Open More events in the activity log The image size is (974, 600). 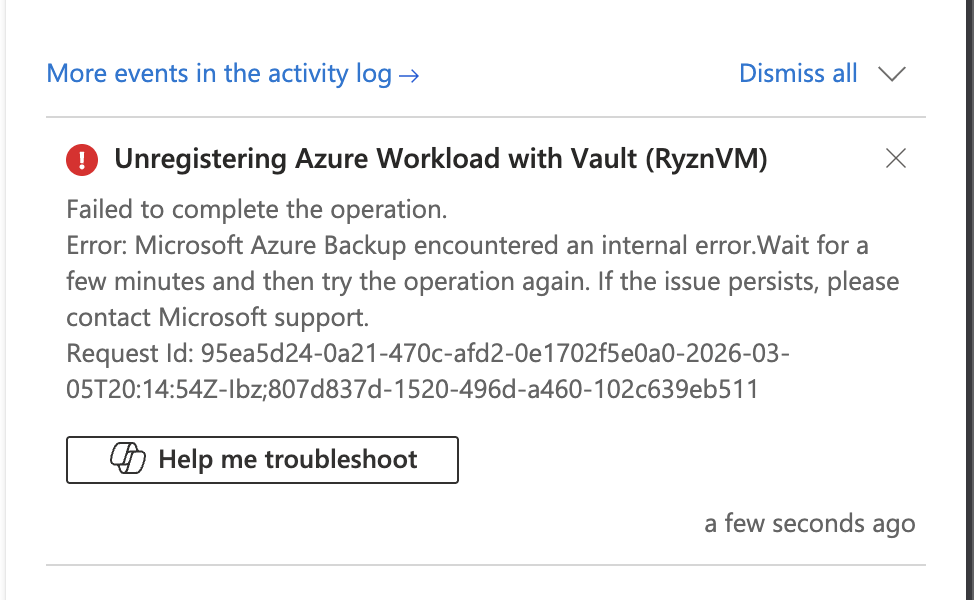coord(219,74)
